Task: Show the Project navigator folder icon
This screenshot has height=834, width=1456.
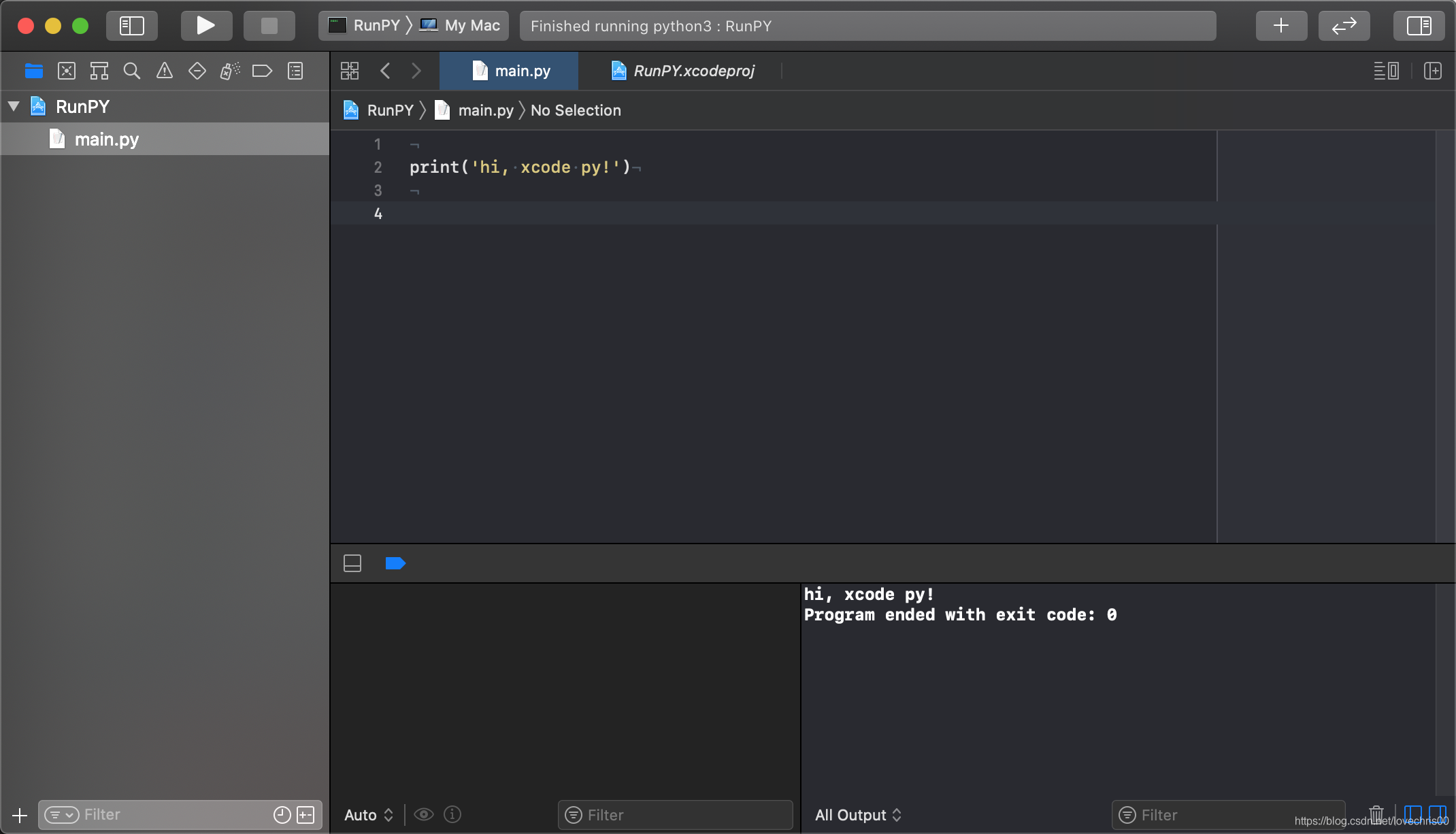Action: (x=34, y=71)
